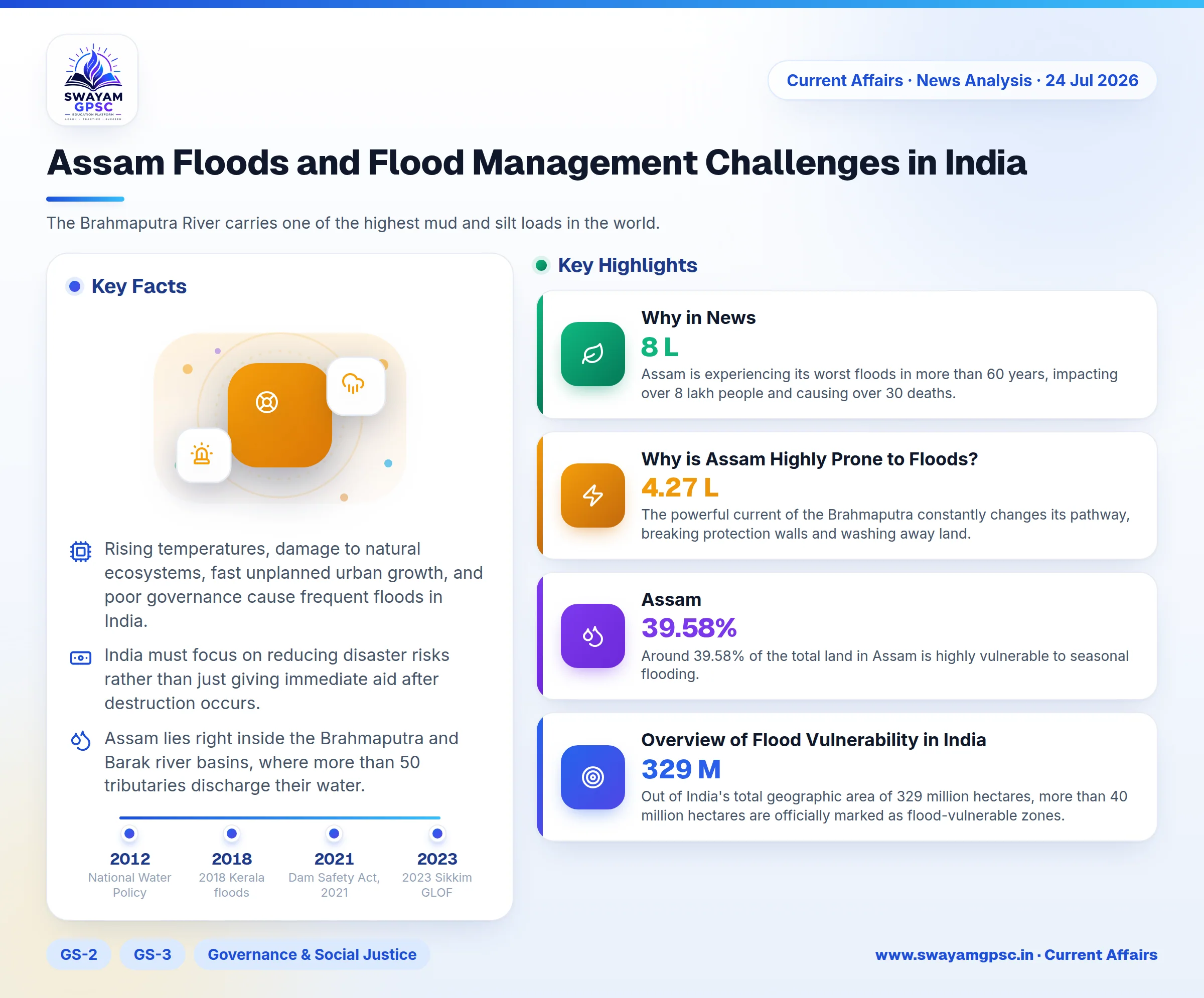Click the Key Highlights heading
This screenshot has width=1204, height=998.
click(x=627, y=265)
